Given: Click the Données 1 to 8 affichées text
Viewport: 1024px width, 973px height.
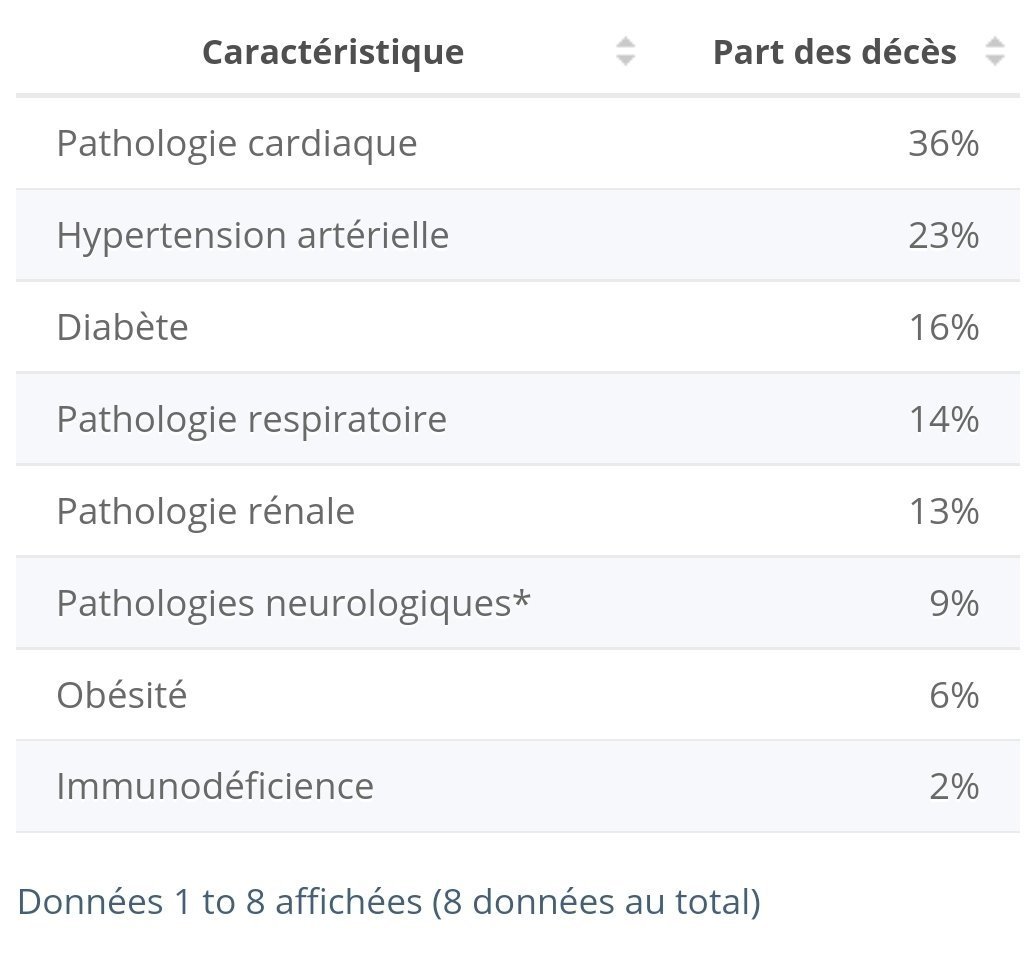Looking at the screenshot, I should [219, 902].
